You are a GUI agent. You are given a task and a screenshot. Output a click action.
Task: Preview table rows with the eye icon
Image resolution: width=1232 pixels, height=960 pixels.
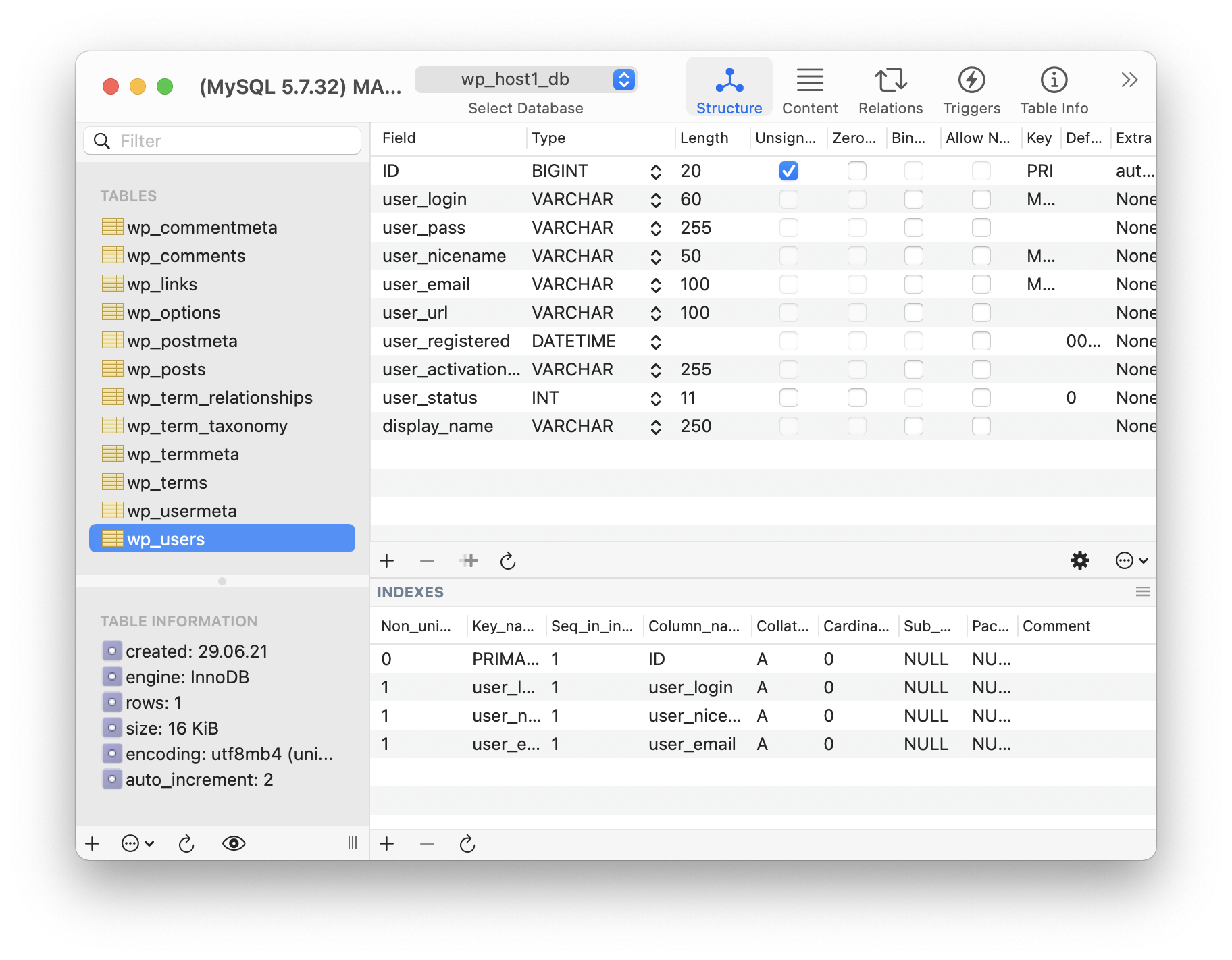(x=234, y=843)
